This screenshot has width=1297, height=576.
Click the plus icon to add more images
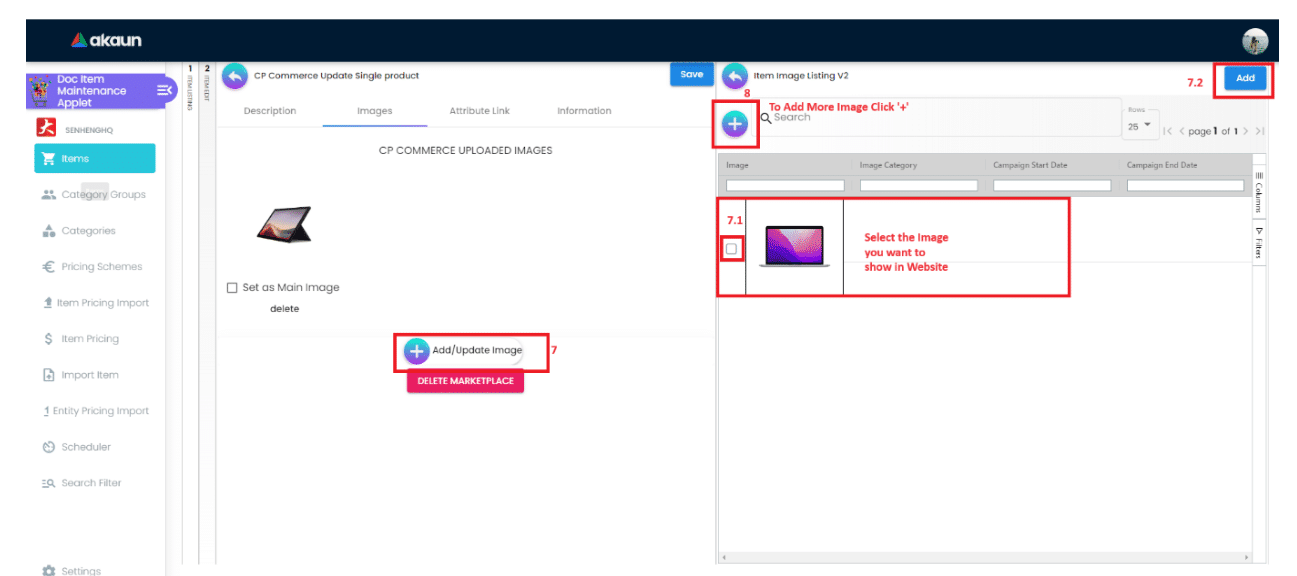(734, 124)
